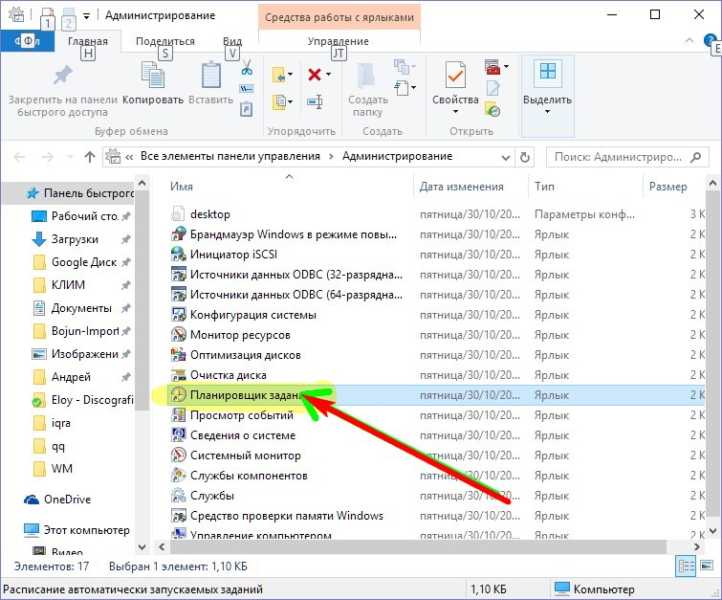
Task: Click Все элементы панели управления breadcrumb
Action: click(230, 157)
